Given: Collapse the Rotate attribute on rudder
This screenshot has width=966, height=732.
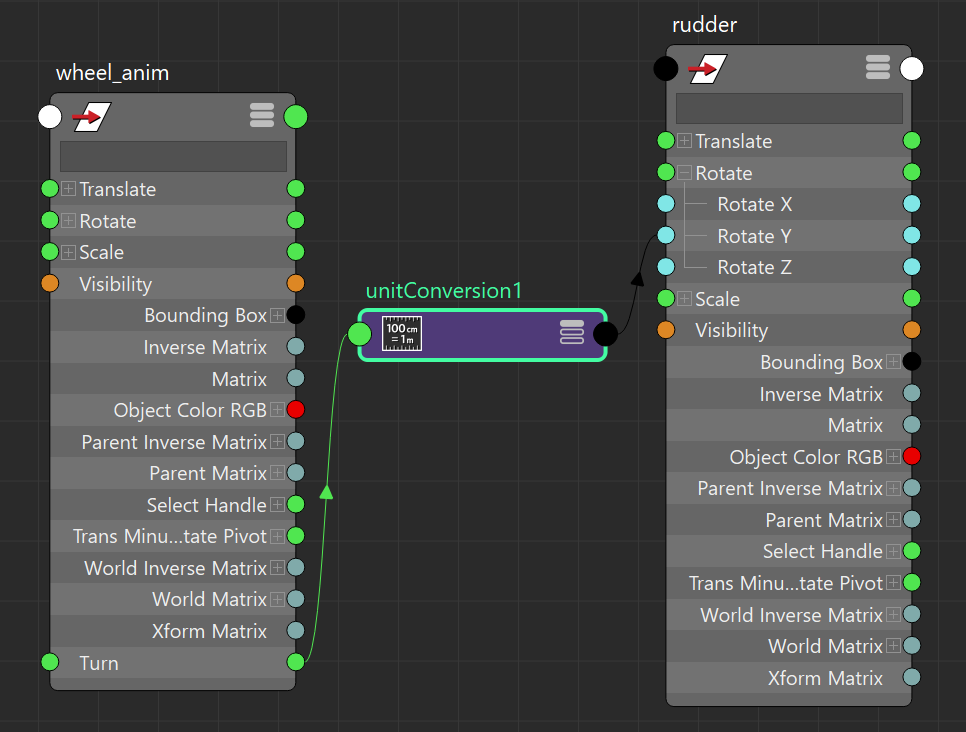Looking at the screenshot, I should pyautogui.click(x=684, y=173).
